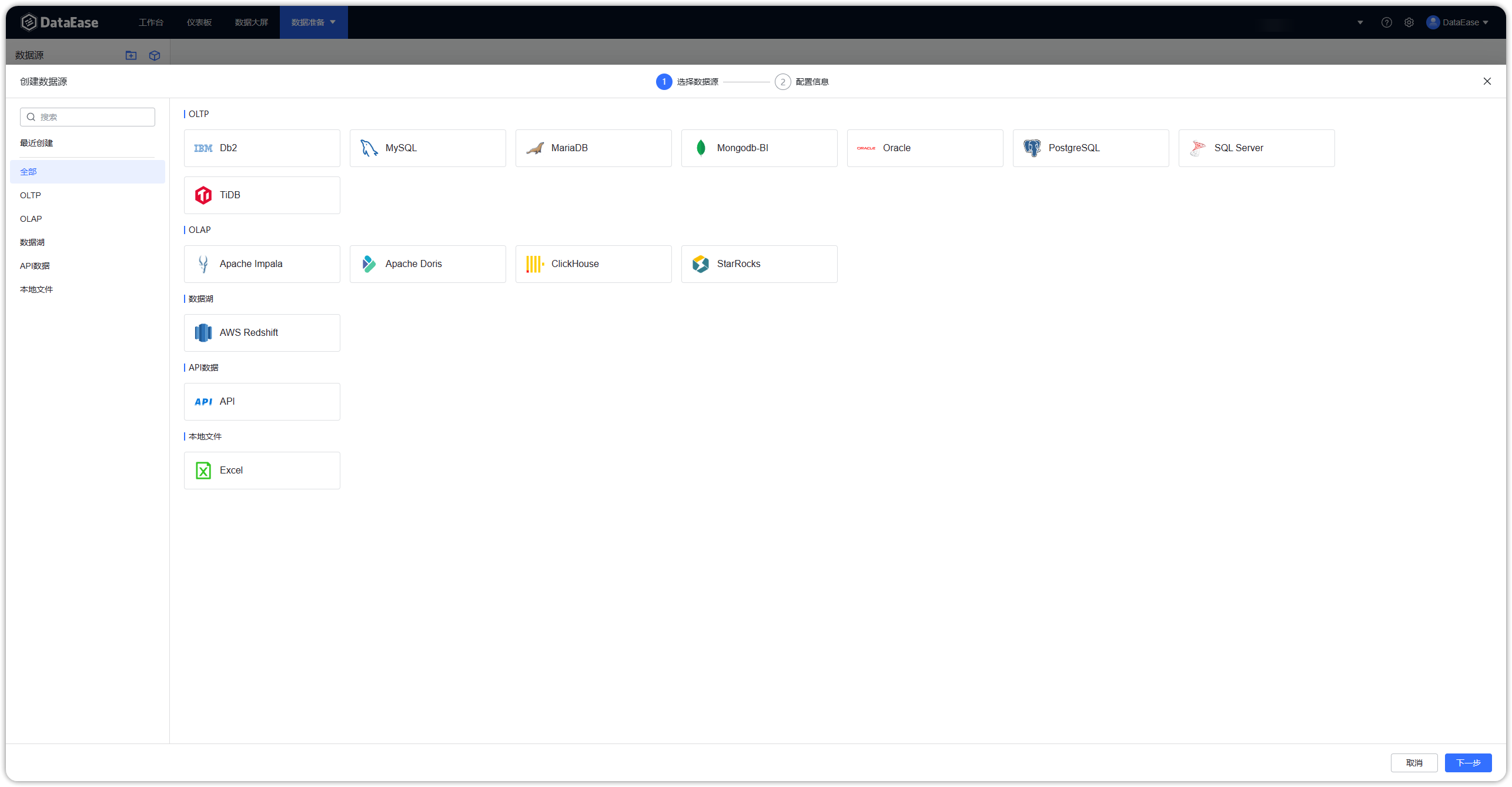Click the DataEase user avatar

click(1433, 22)
